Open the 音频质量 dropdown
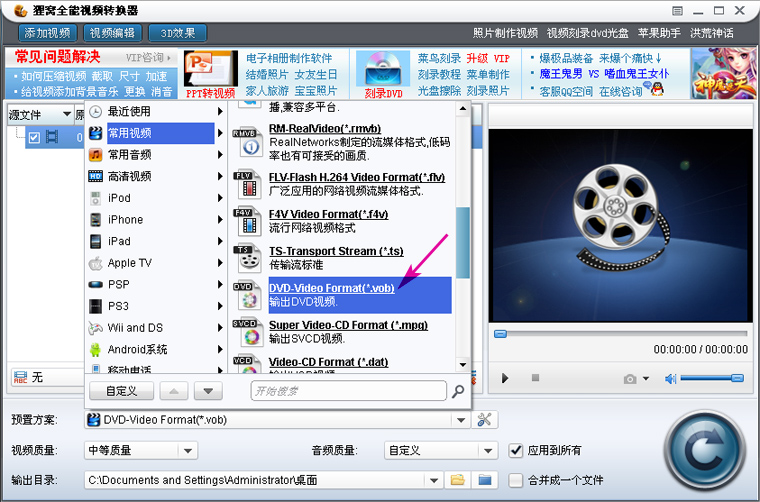The height and width of the screenshot is (502, 760). [488, 451]
